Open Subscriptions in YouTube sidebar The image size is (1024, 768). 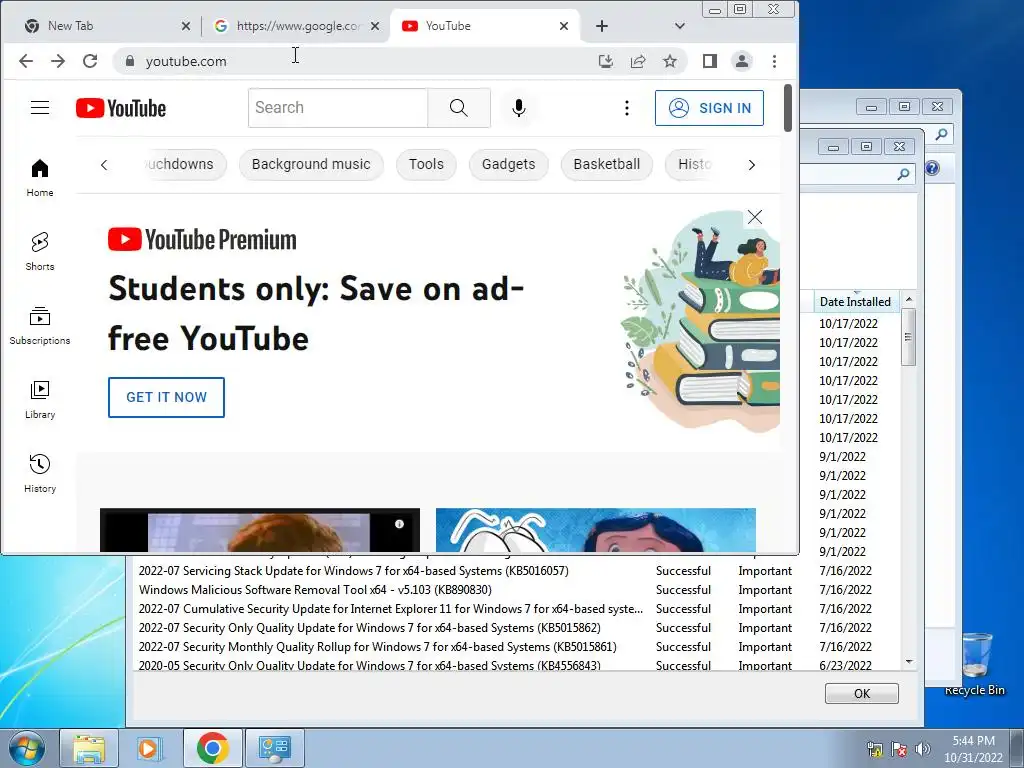coord(40,326)
